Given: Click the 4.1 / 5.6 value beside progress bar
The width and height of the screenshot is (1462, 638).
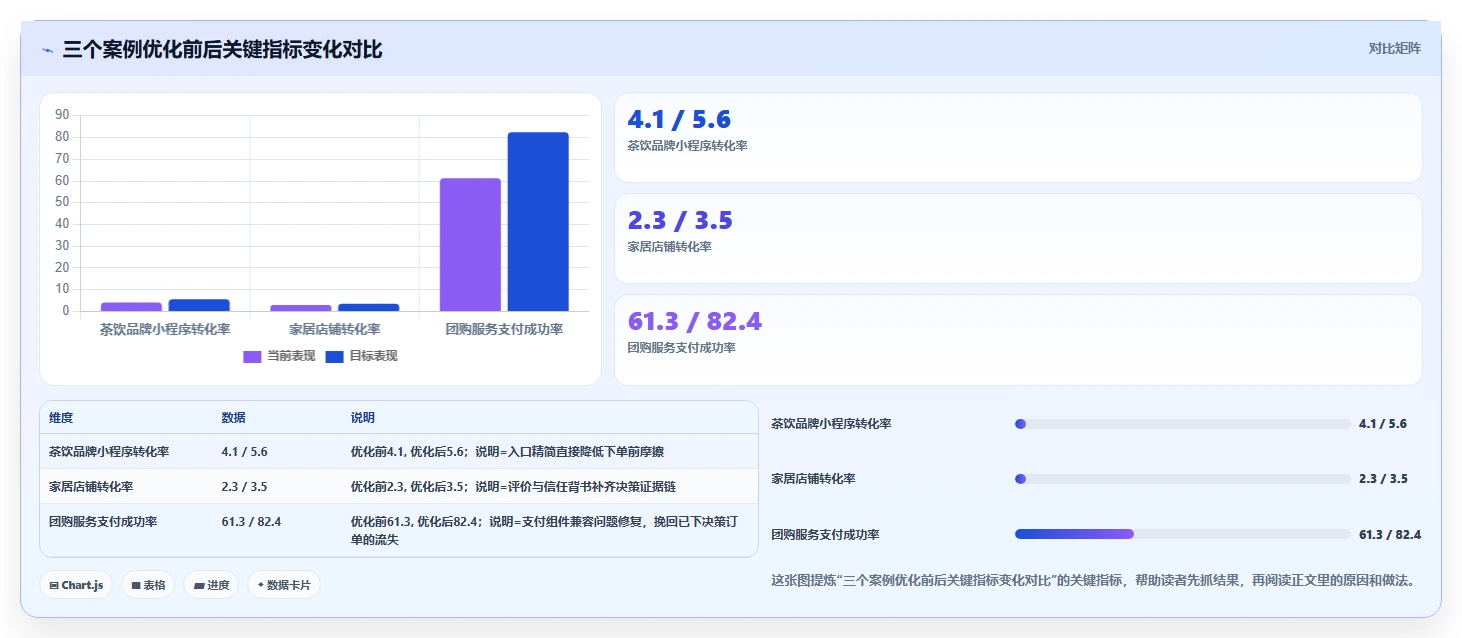Looking at the screenshot, I should tap(1383, 424).
